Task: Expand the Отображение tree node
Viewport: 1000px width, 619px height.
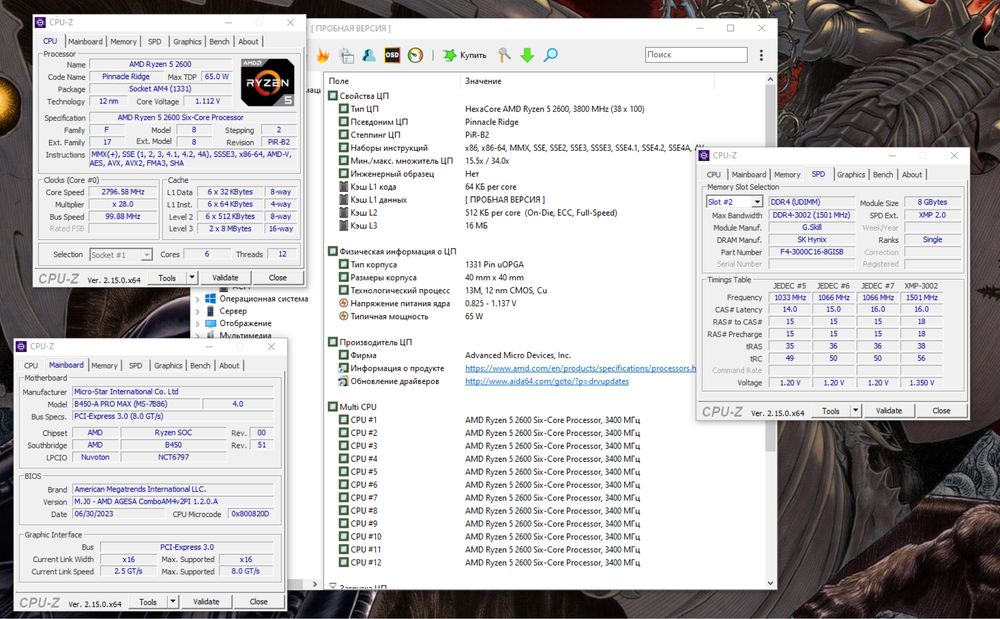Action: click(x=197, y=324)
